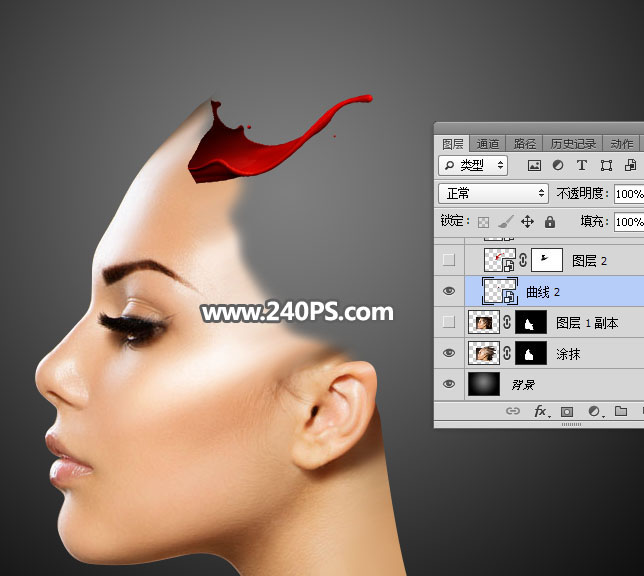Image resolution: width=644 pixels, height=576 pixels.
Task: Select layer named 图层 2
Action: (x=589, y=260)
